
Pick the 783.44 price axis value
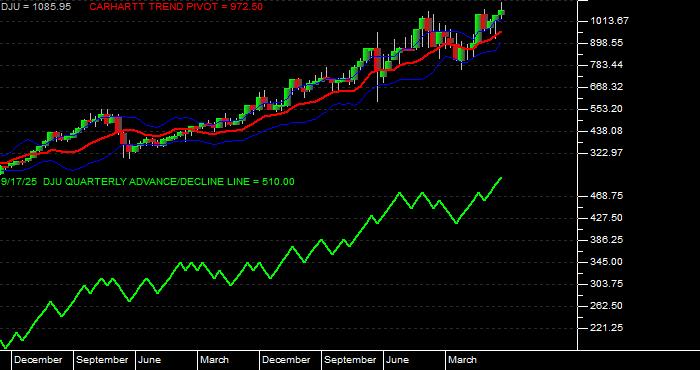[x=603, y=65]
